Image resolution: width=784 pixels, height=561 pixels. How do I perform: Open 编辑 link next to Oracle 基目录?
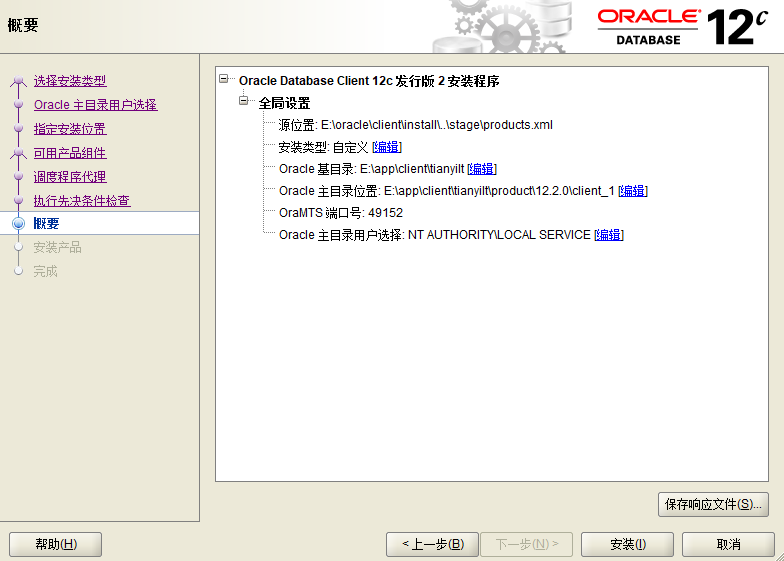(482, 169)
